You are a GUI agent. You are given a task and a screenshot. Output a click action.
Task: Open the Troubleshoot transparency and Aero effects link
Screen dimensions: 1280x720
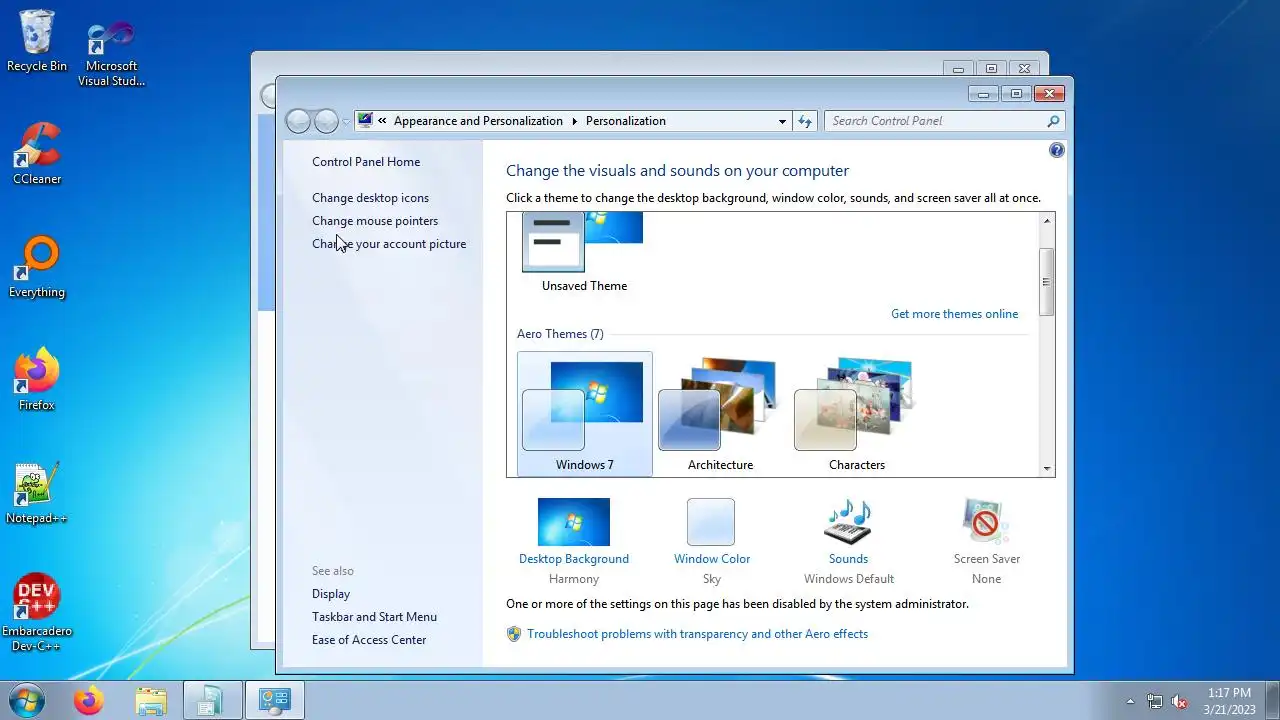click(697, 634)
